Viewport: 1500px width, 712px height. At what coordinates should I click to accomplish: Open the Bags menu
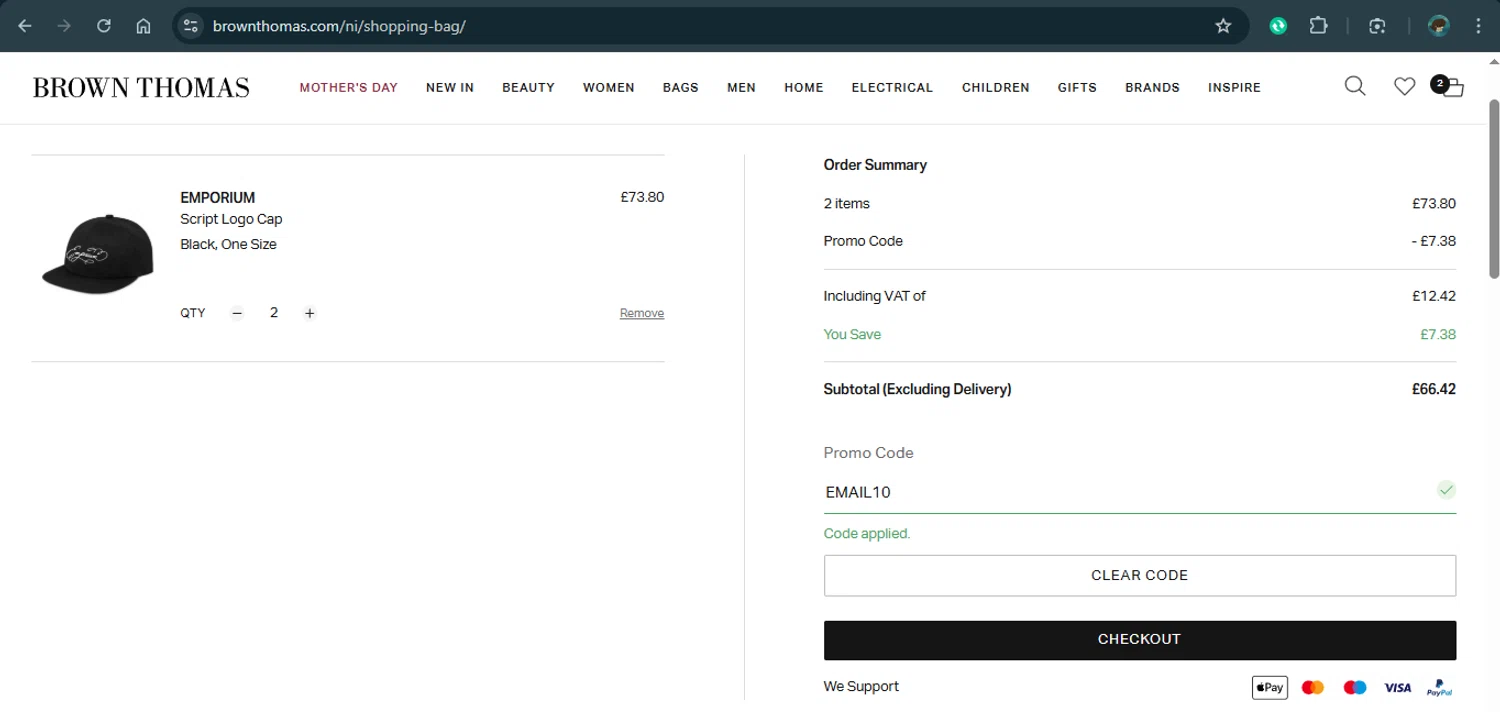(680, 88)
